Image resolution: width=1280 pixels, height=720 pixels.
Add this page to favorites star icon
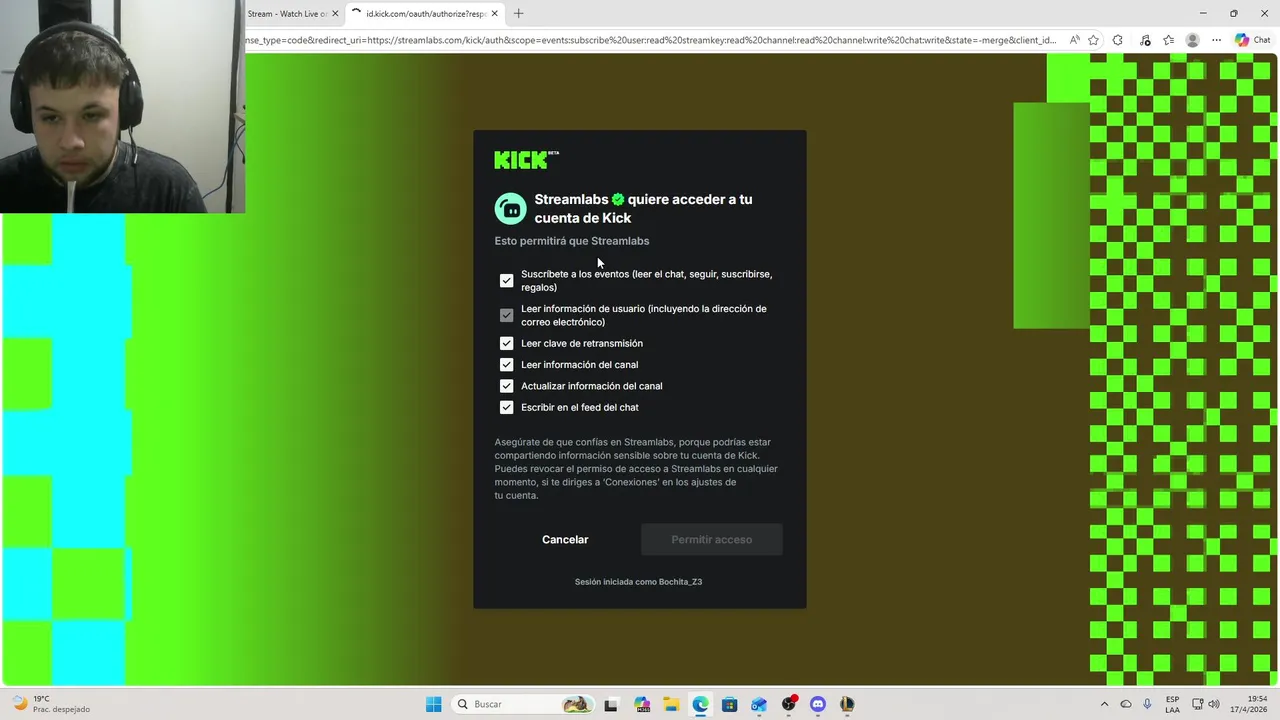1093,40
